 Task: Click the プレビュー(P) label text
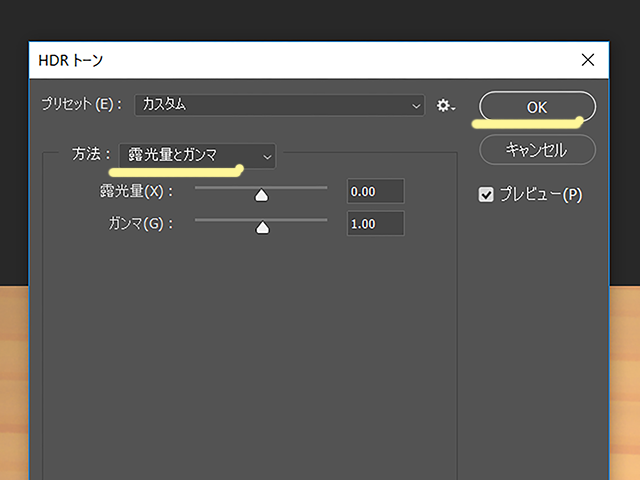(x=542, y=195)
